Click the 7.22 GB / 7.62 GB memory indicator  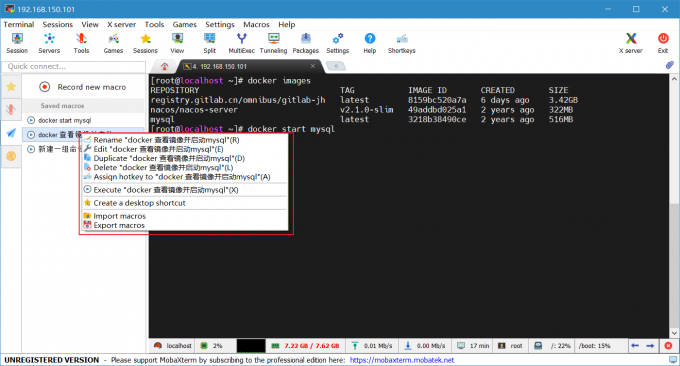pos(305,346)
